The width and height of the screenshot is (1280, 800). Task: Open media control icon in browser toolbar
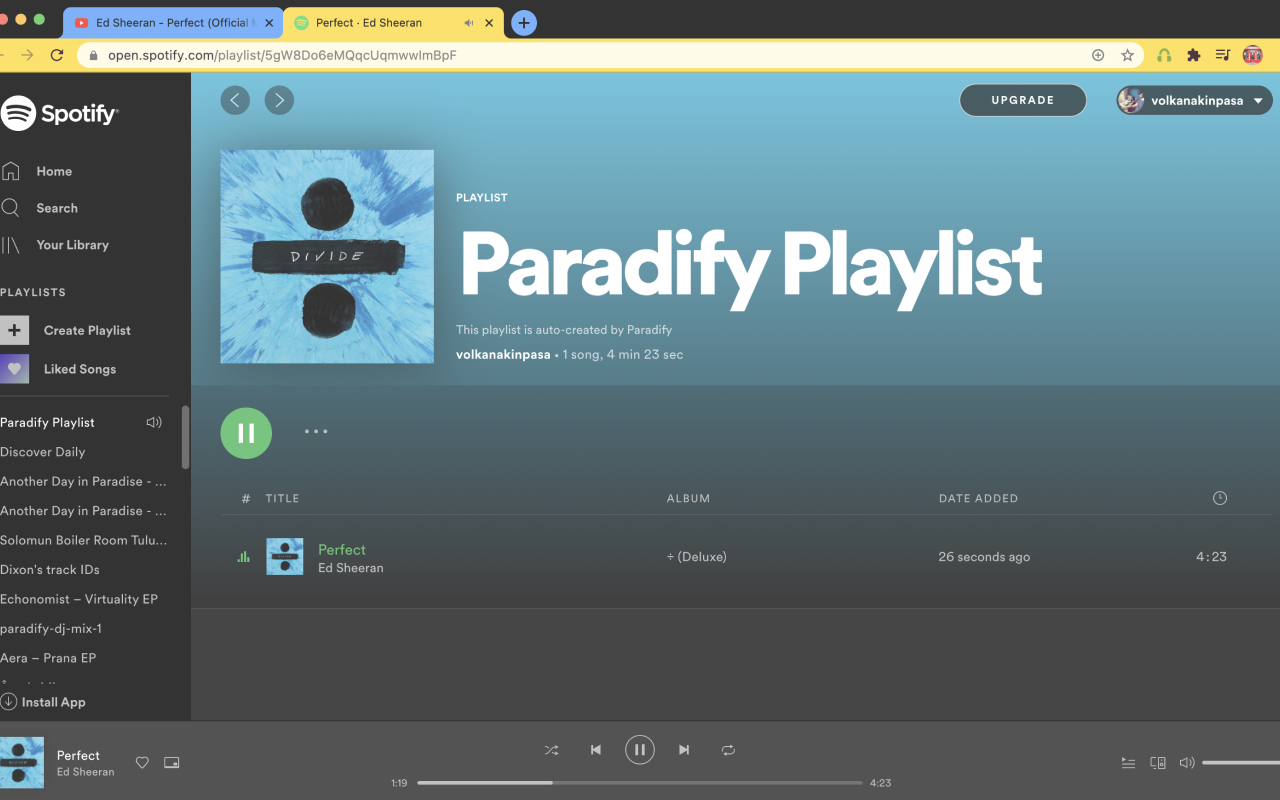1222,55
